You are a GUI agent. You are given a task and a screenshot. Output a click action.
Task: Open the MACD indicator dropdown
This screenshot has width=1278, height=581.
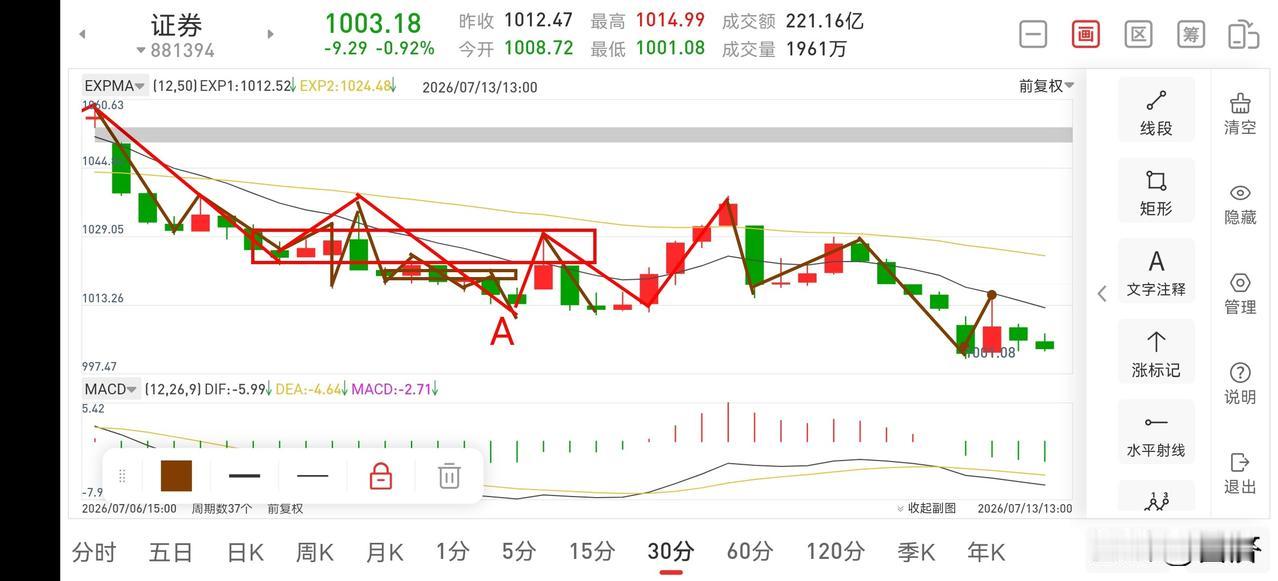click(110, 389)
